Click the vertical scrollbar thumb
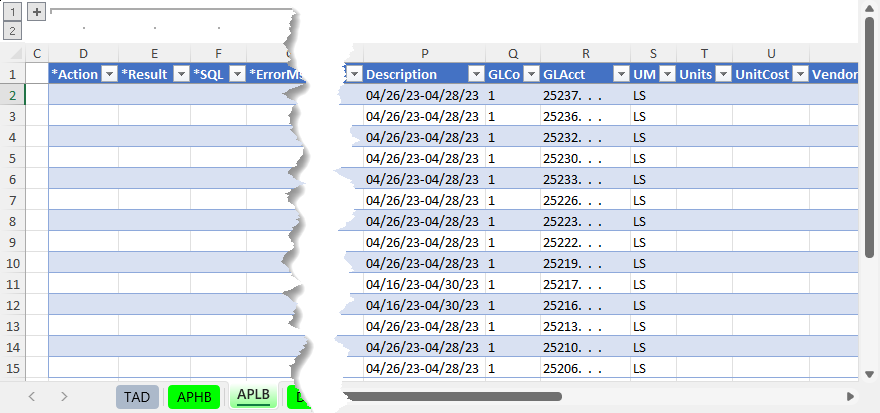The width and height of the screenshot is (880, 413). [x=869, y=137]
